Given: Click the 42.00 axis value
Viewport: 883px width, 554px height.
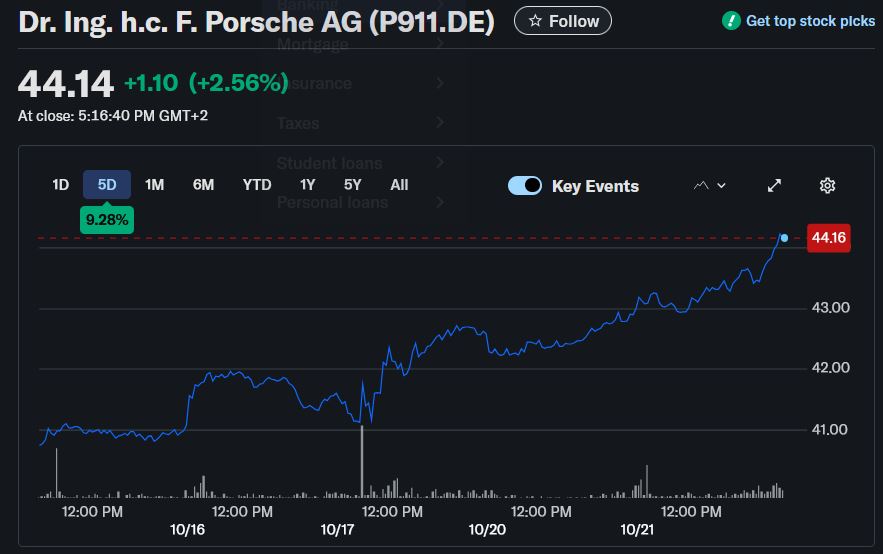Looking at the screenshot, I should click(830, 368).
